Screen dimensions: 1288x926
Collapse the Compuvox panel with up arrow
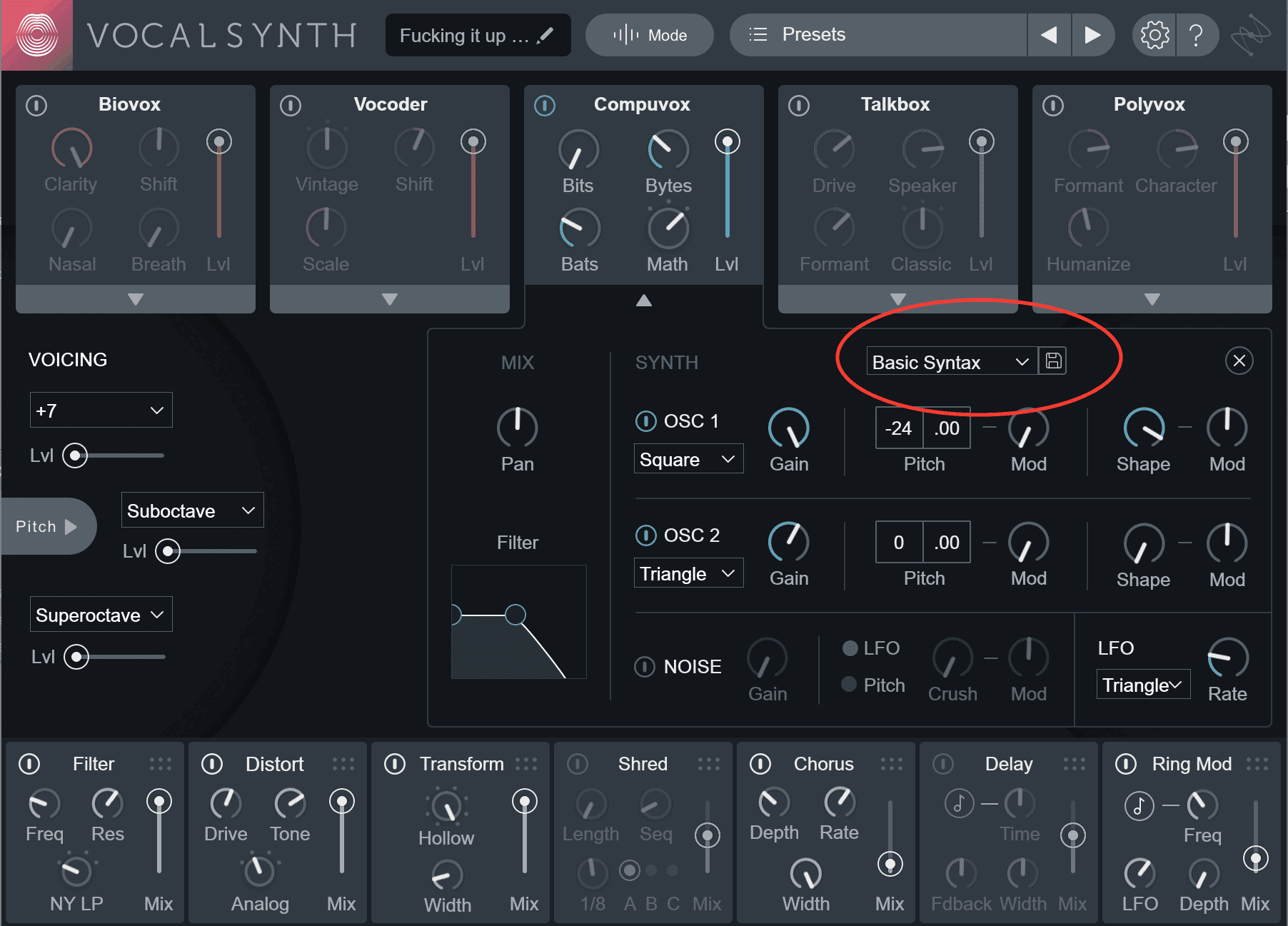pos(644,301)
